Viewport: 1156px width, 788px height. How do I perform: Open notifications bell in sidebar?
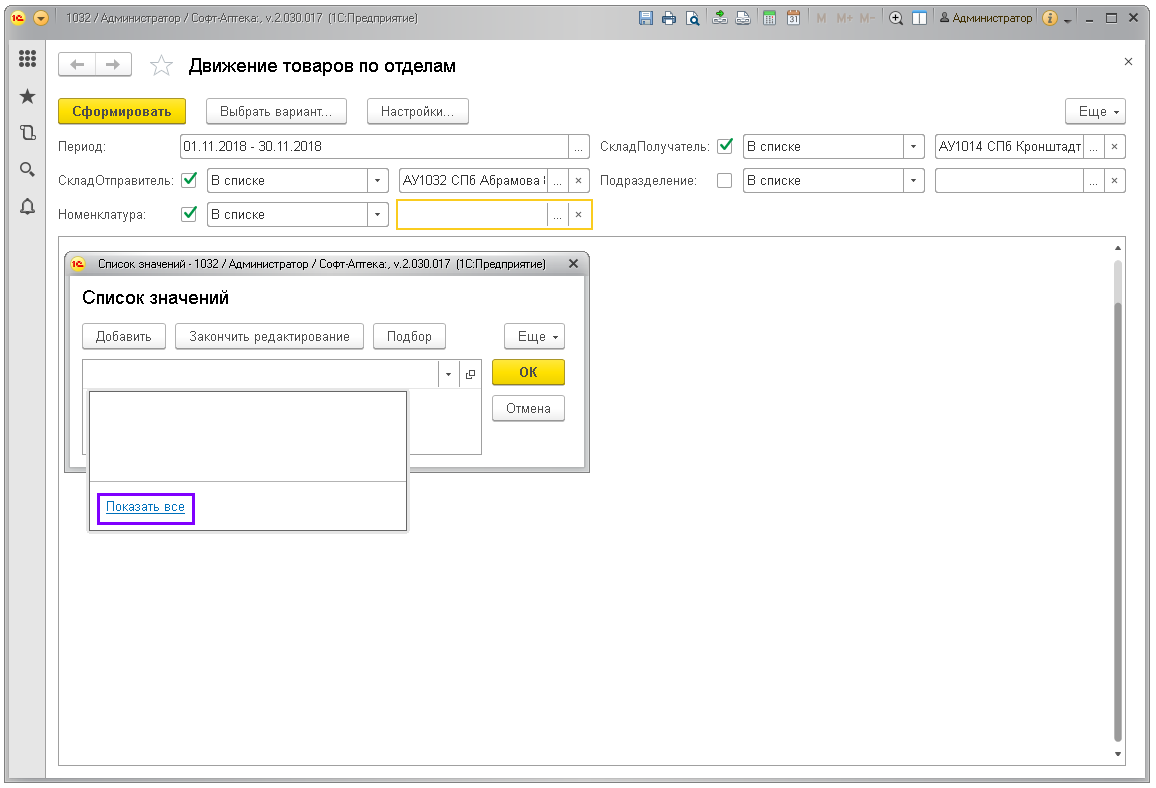point(28,206)
